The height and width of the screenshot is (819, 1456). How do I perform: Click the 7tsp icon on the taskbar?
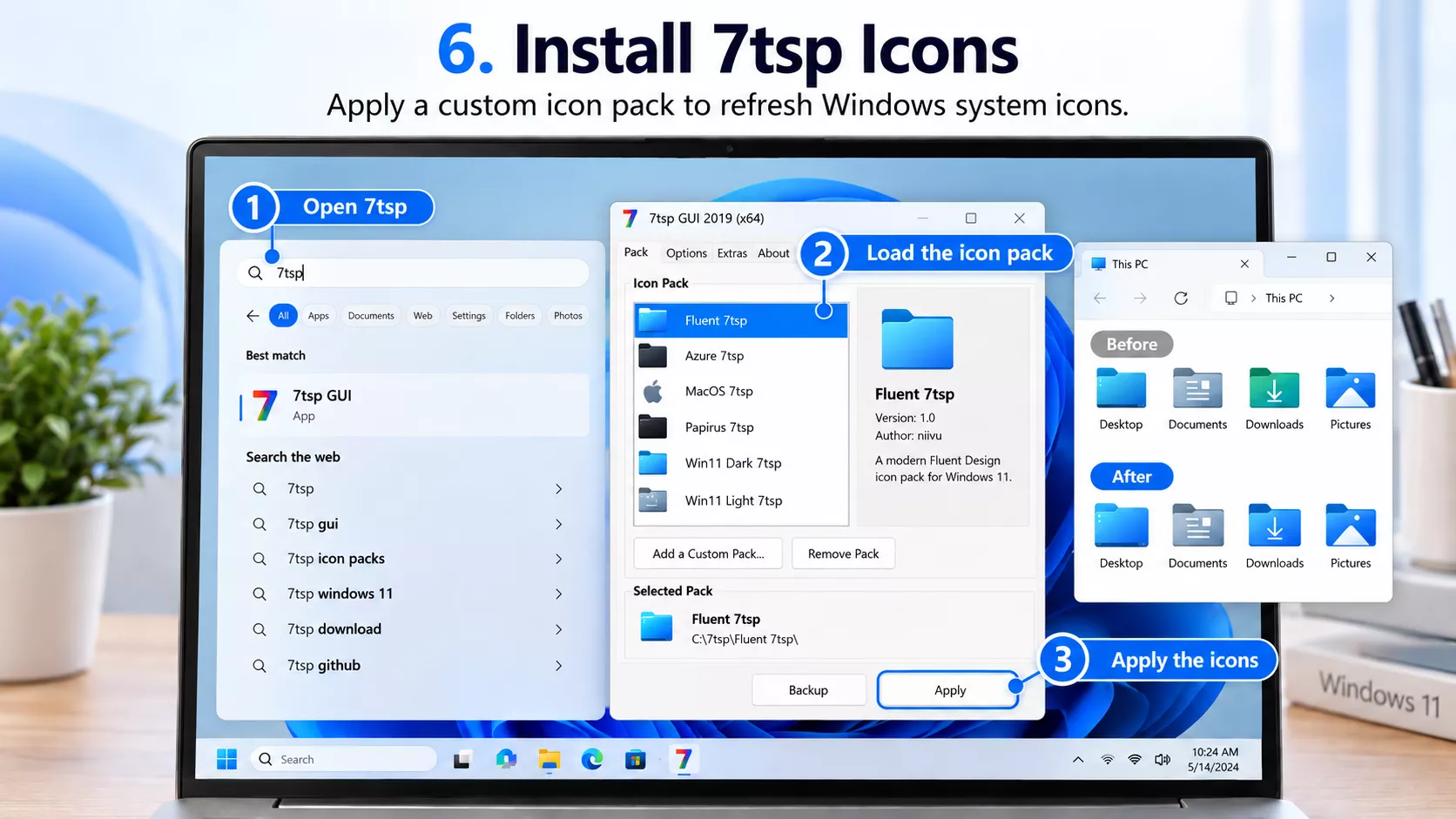(684, 759)
